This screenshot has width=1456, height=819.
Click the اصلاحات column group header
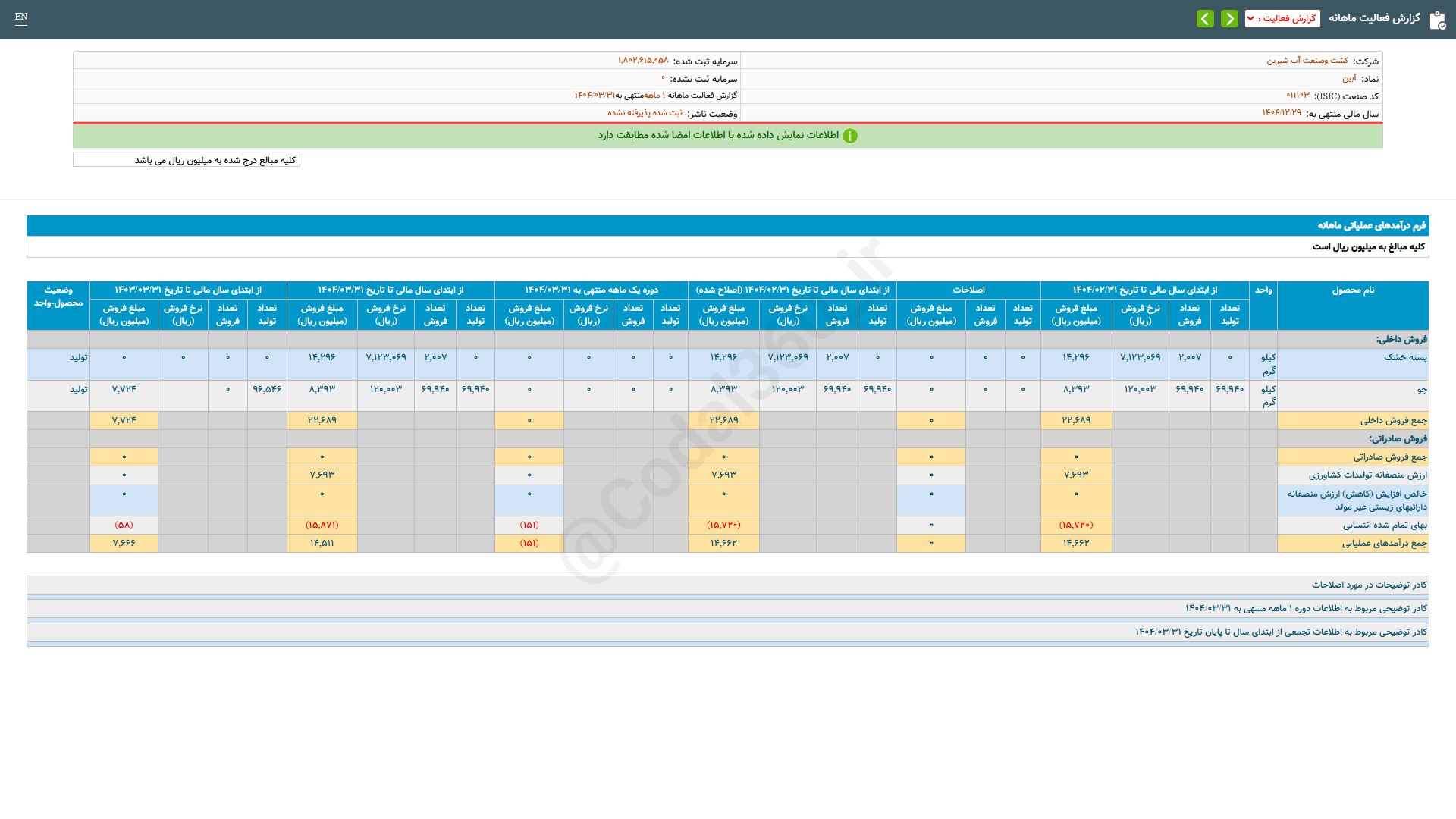coord(968,290)
